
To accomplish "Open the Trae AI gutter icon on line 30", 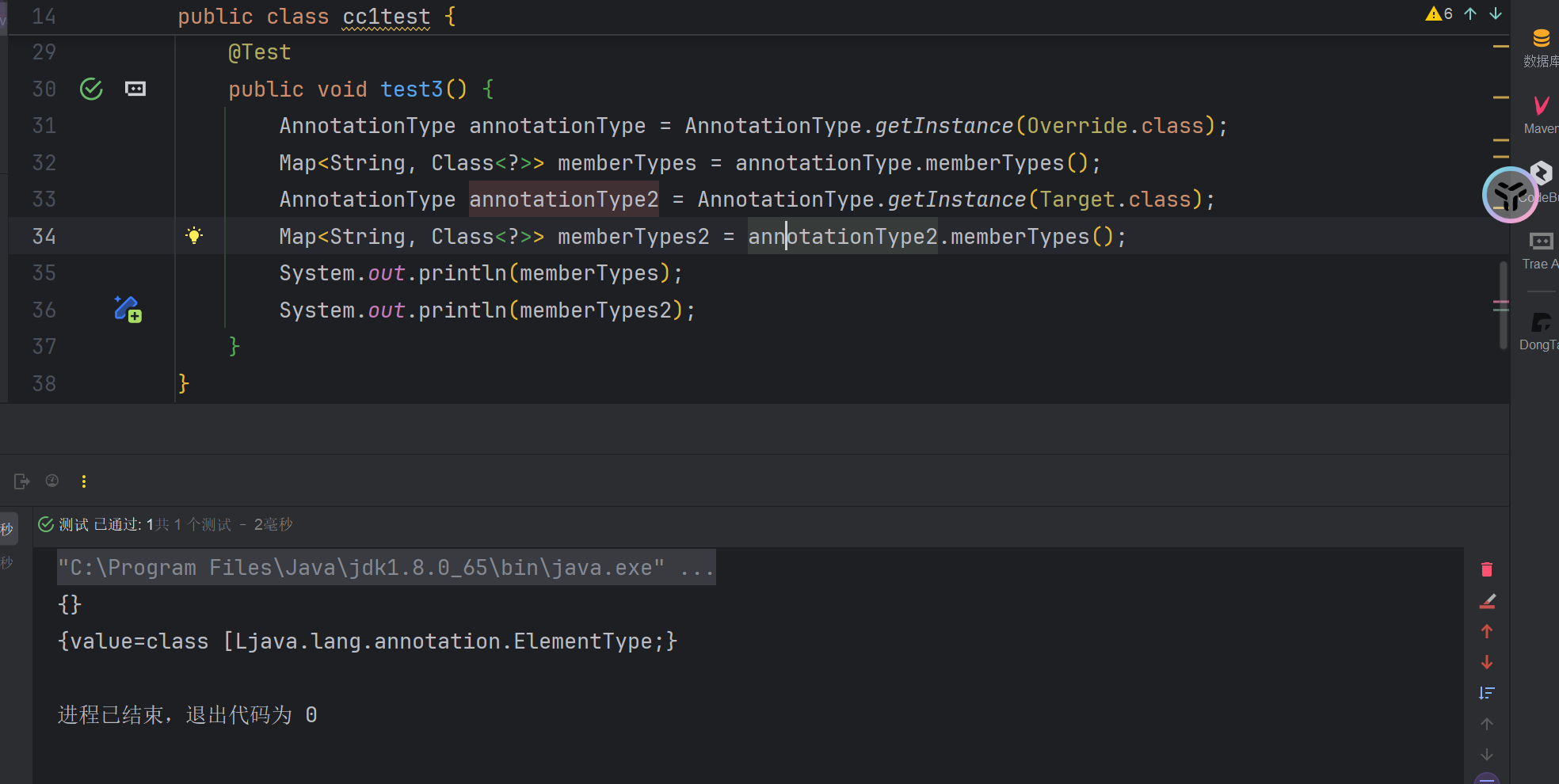I will coord(135,89).
